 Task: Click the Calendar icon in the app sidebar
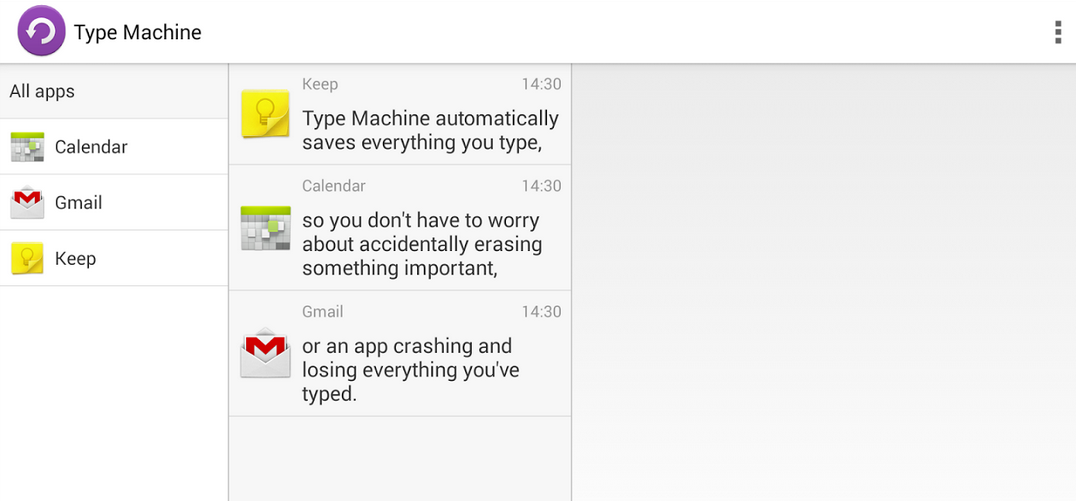[x=27, y=147]
